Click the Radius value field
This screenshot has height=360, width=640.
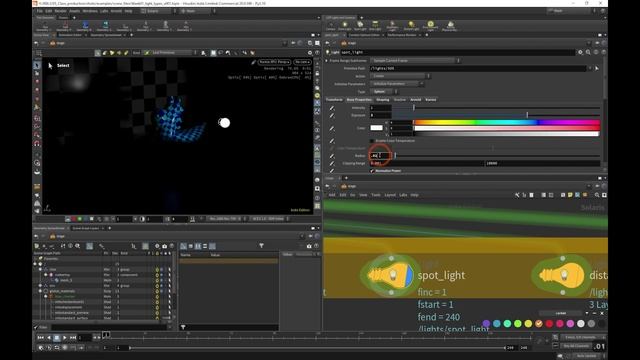click(x=380, y=156)
